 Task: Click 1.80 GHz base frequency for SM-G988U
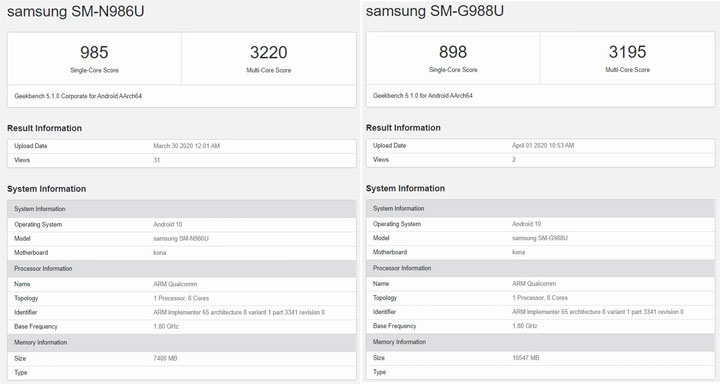(x=525, y=327)
